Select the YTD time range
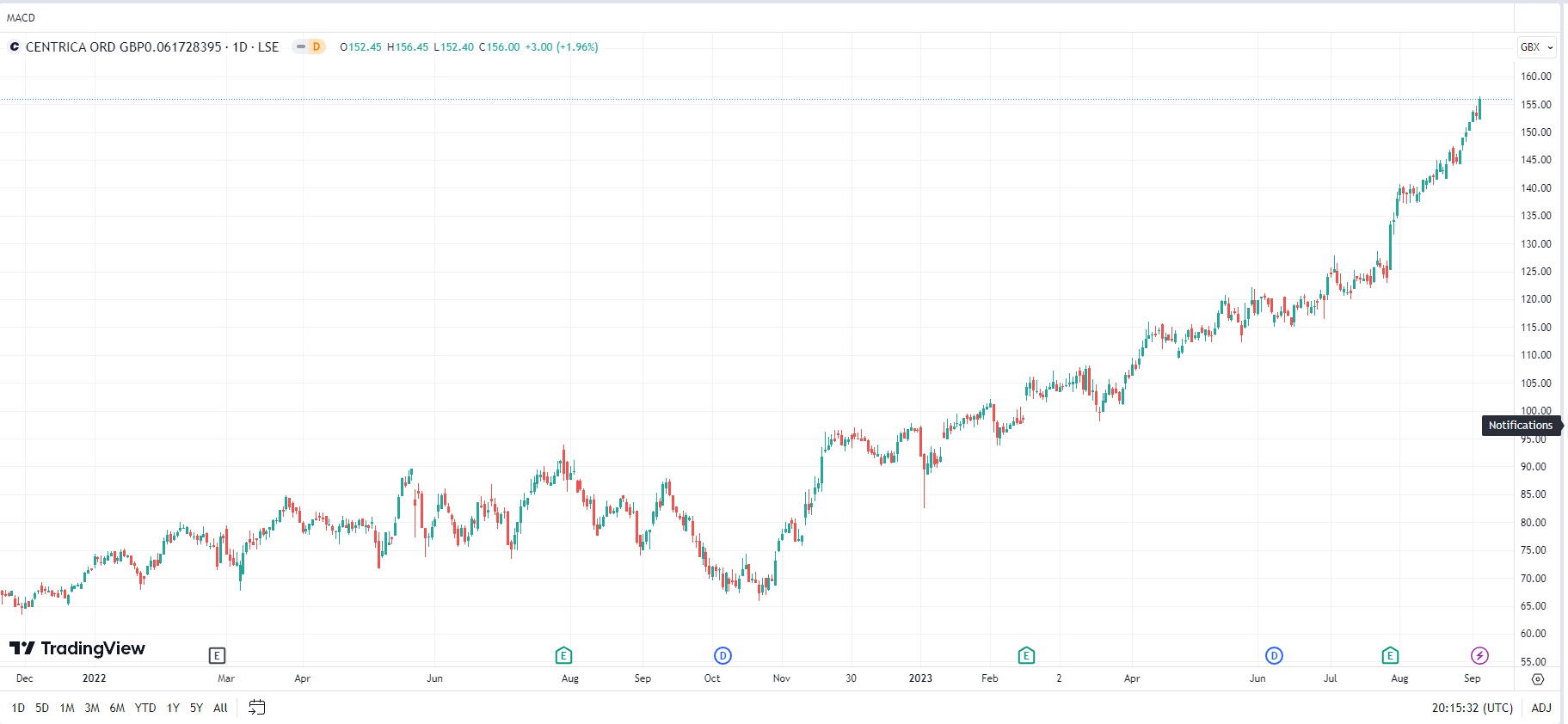The height and width of the screenshot is (724, 1568). click(x=145, y=708)
